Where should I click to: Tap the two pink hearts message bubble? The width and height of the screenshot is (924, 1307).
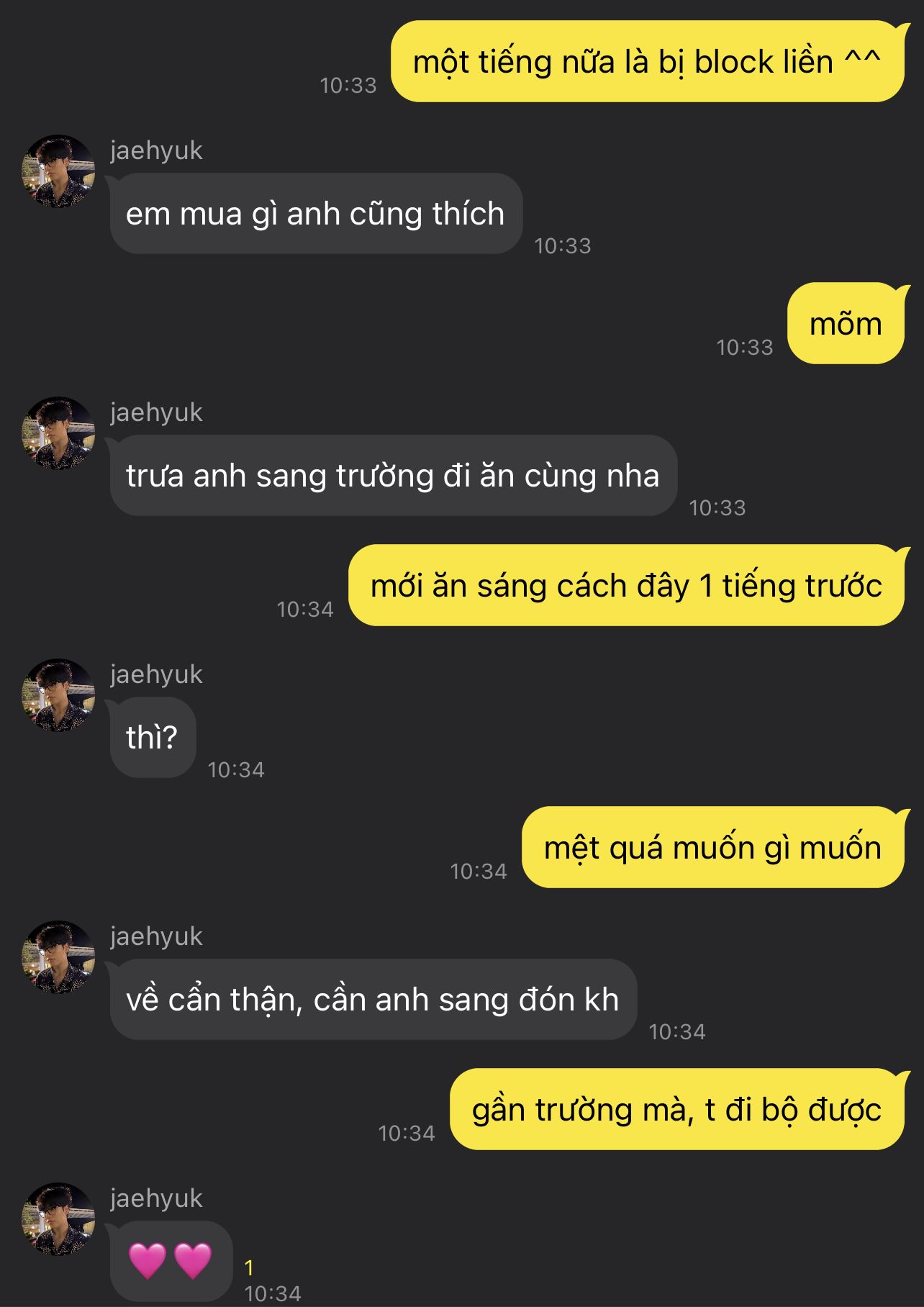(171, 1261)
